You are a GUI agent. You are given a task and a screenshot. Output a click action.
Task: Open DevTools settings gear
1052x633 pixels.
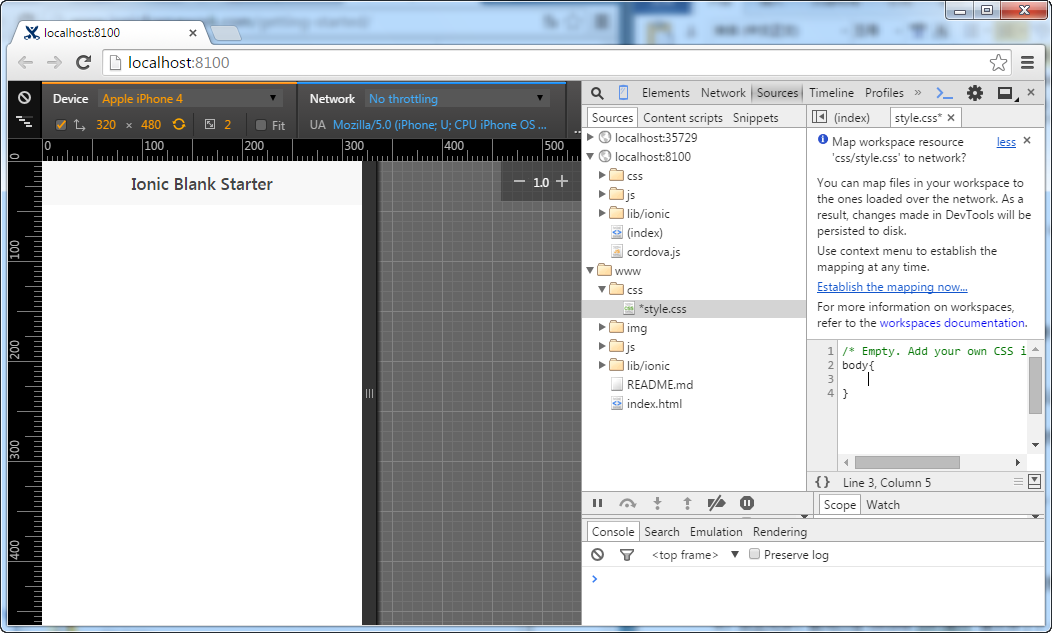coord(975,93)
